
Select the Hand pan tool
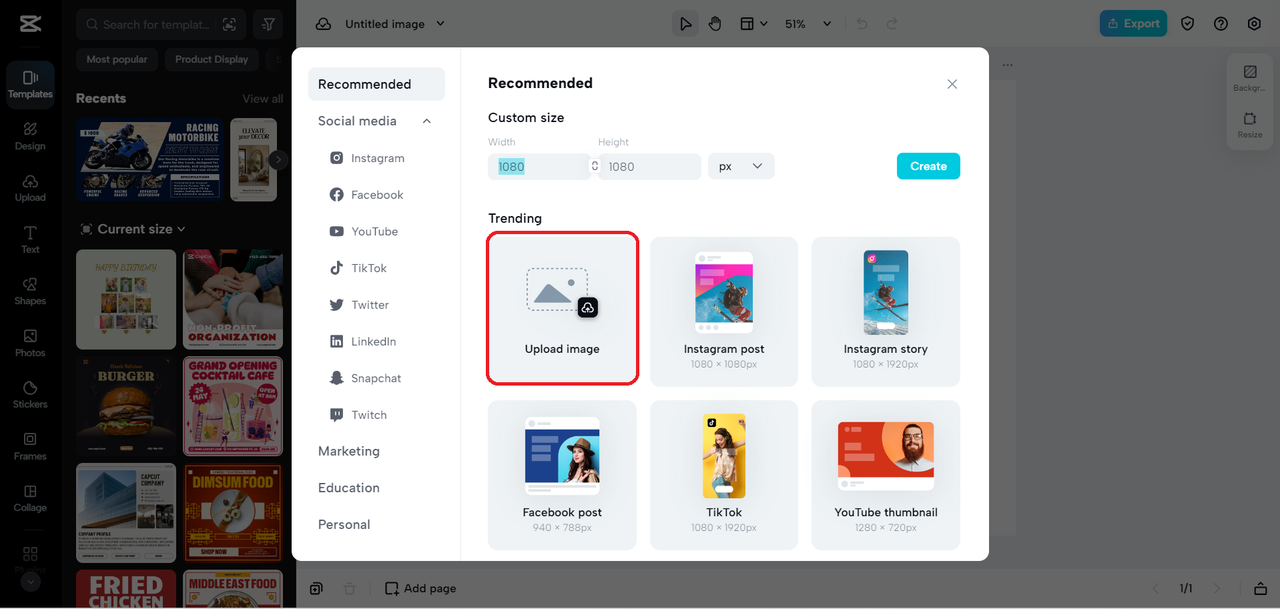tap(716, 23)
